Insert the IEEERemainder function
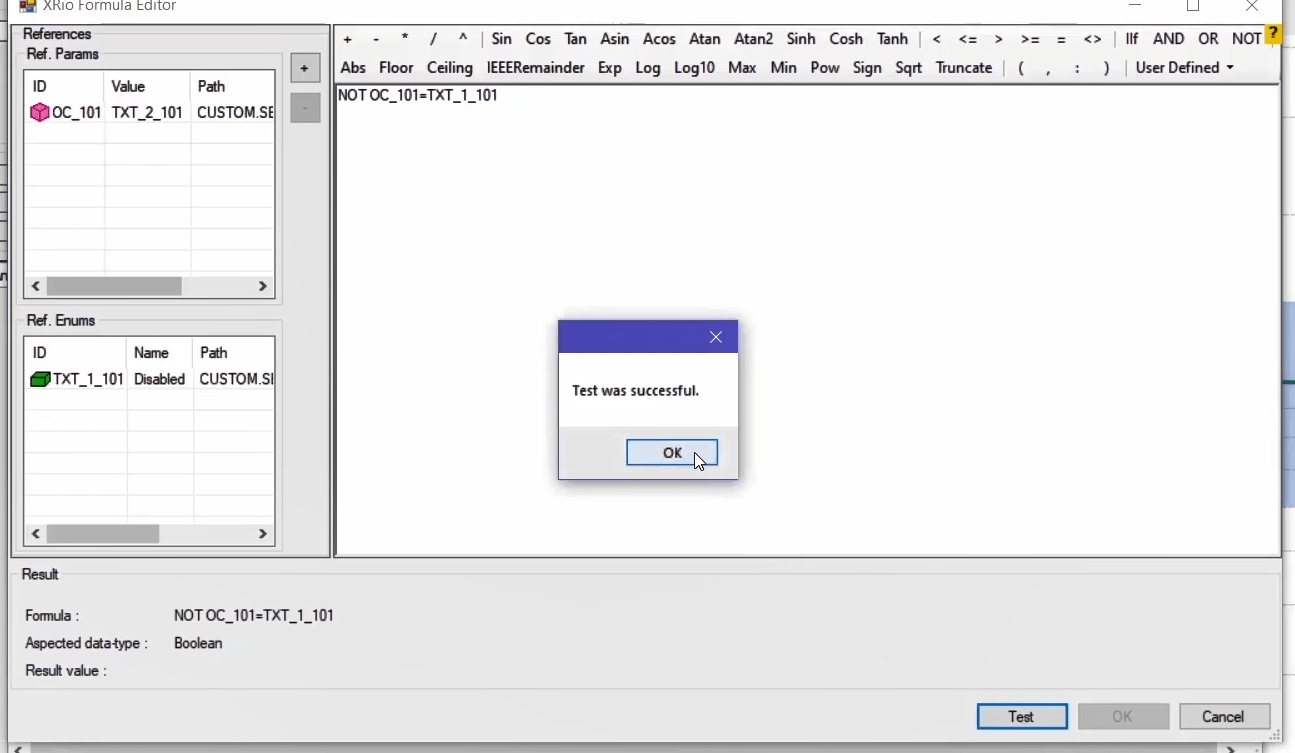 coord(535,68)
